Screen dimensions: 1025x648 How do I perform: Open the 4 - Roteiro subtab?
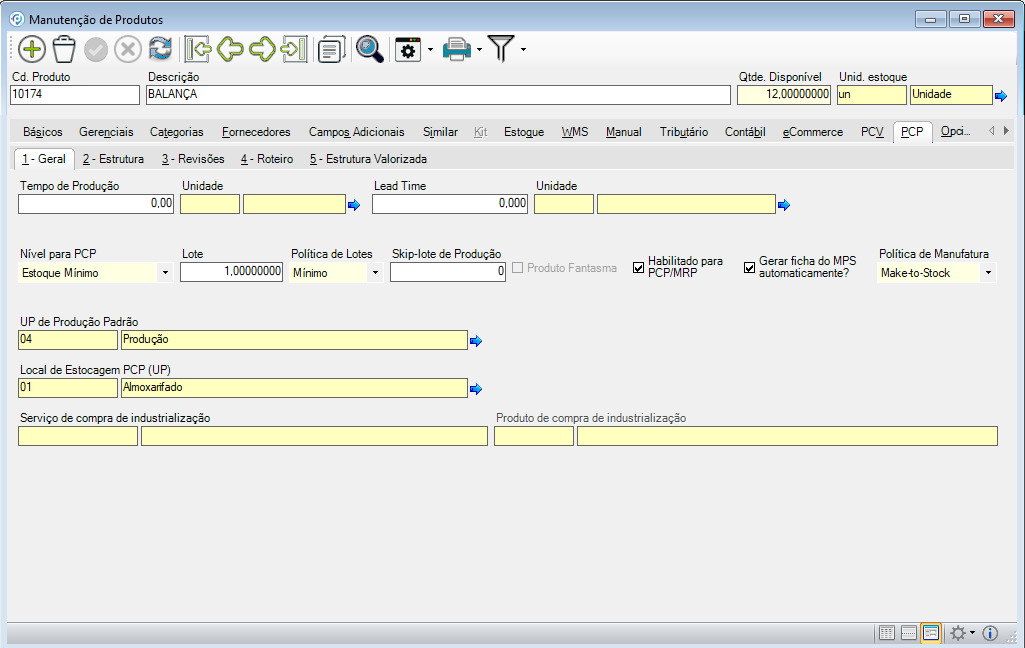pyautogui.click(x=267, y=159)
